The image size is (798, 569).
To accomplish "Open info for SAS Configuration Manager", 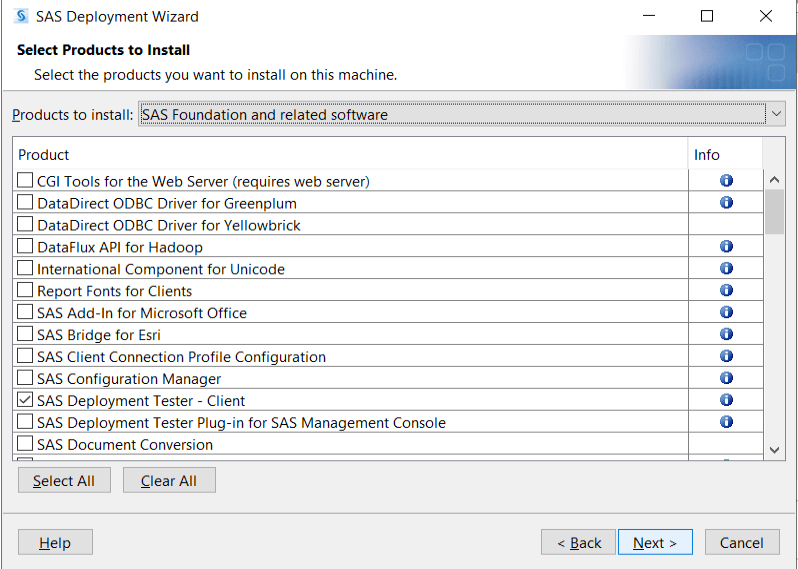I will pyautogui.click(x=726, y=378).
